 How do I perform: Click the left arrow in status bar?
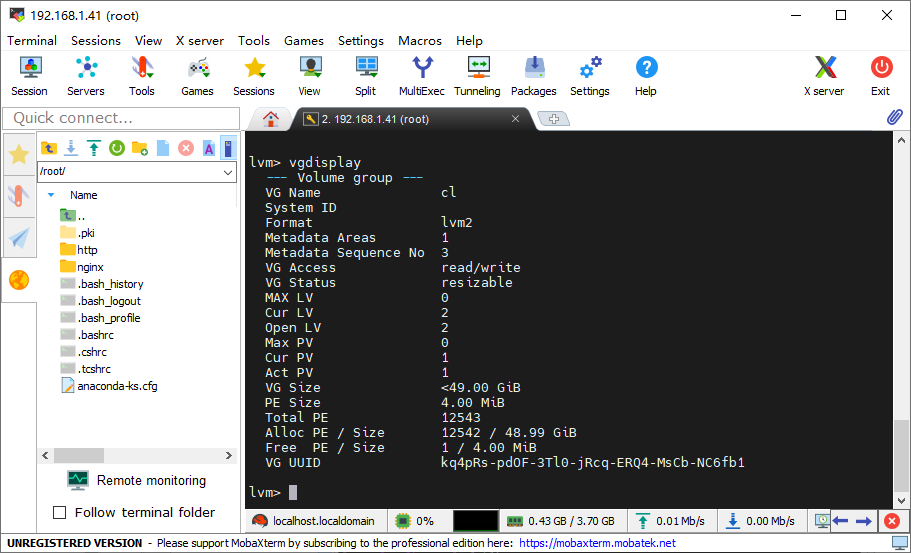tap(840, 521)
